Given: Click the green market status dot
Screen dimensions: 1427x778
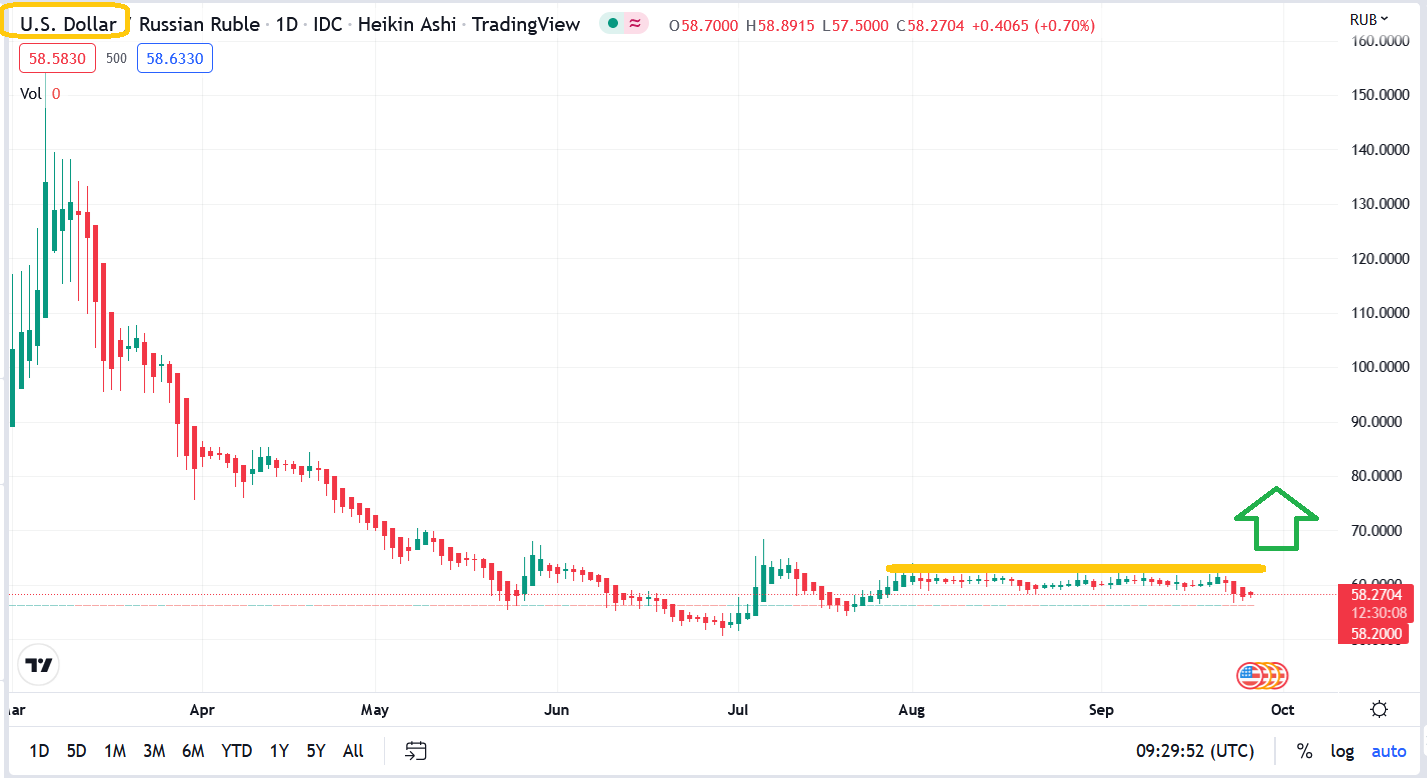Looking at the screenshot, I should click(x=612, y=24).
